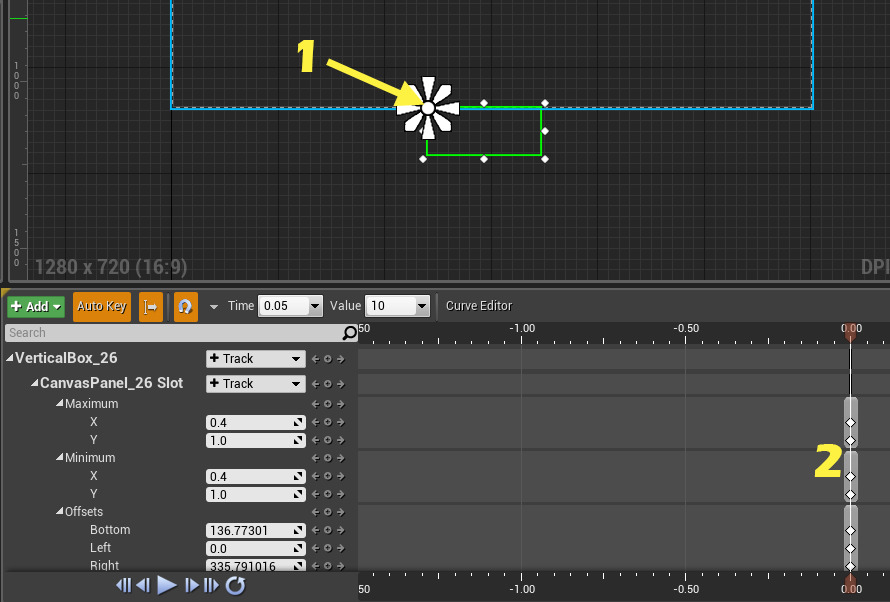Add a key on the Maximum X track
890x602 pixels.
[x=327, y=422]
